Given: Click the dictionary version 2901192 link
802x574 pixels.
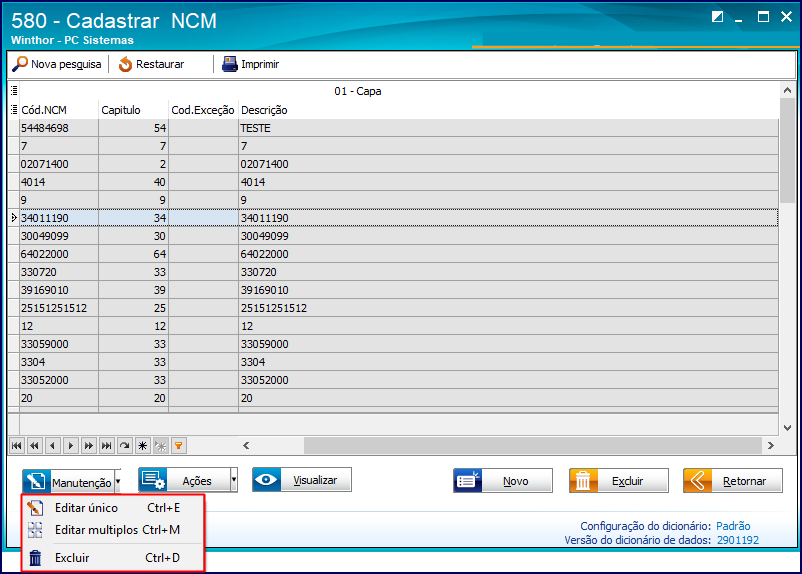Looking at the screenshot, I should (738, 540).
